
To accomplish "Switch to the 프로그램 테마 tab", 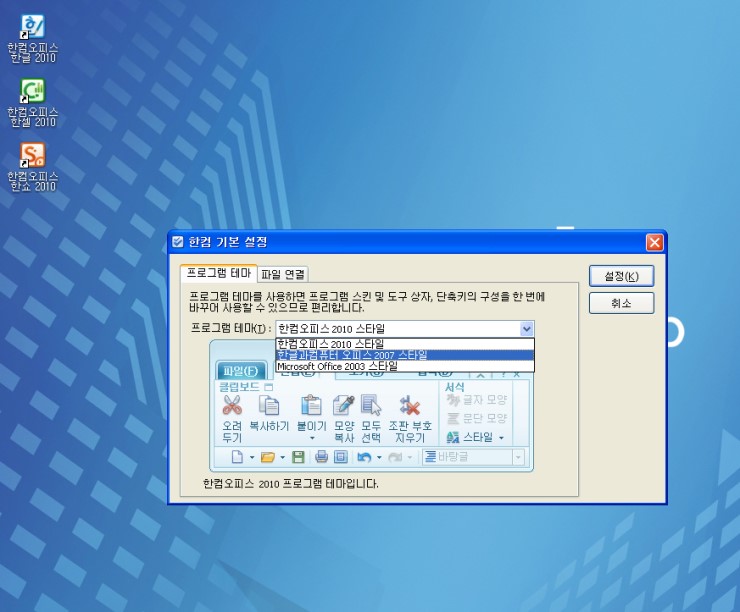I will point(219,273).
